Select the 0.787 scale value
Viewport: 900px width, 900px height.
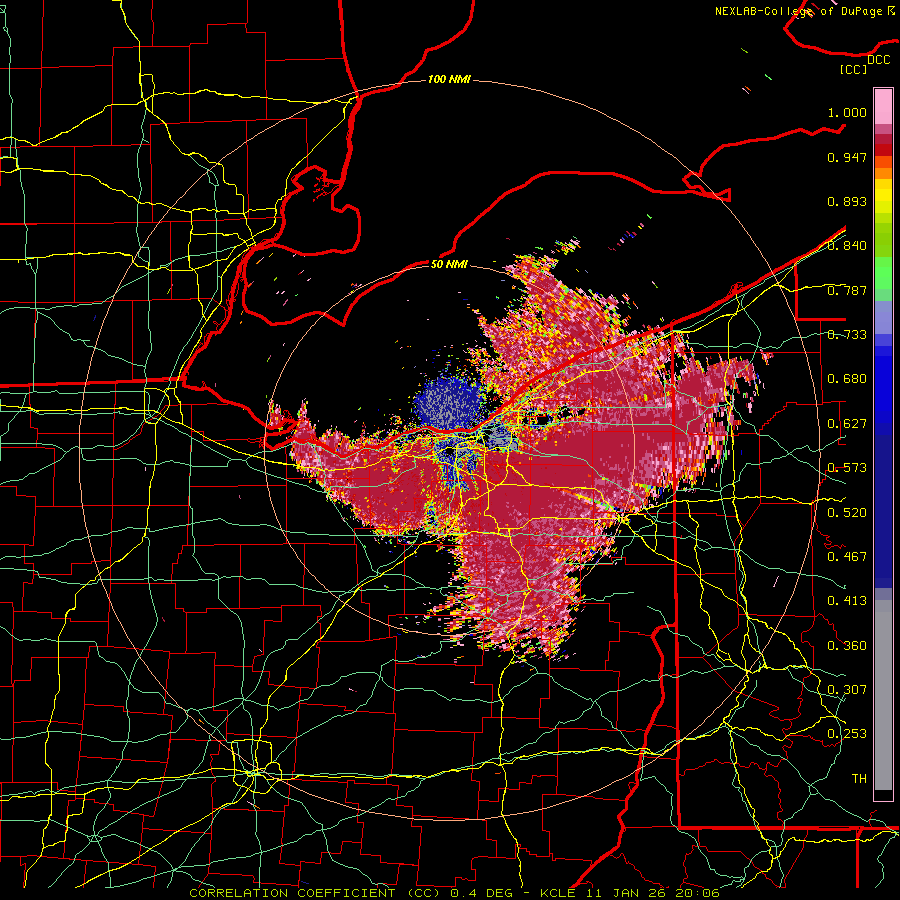coord(847,290)
